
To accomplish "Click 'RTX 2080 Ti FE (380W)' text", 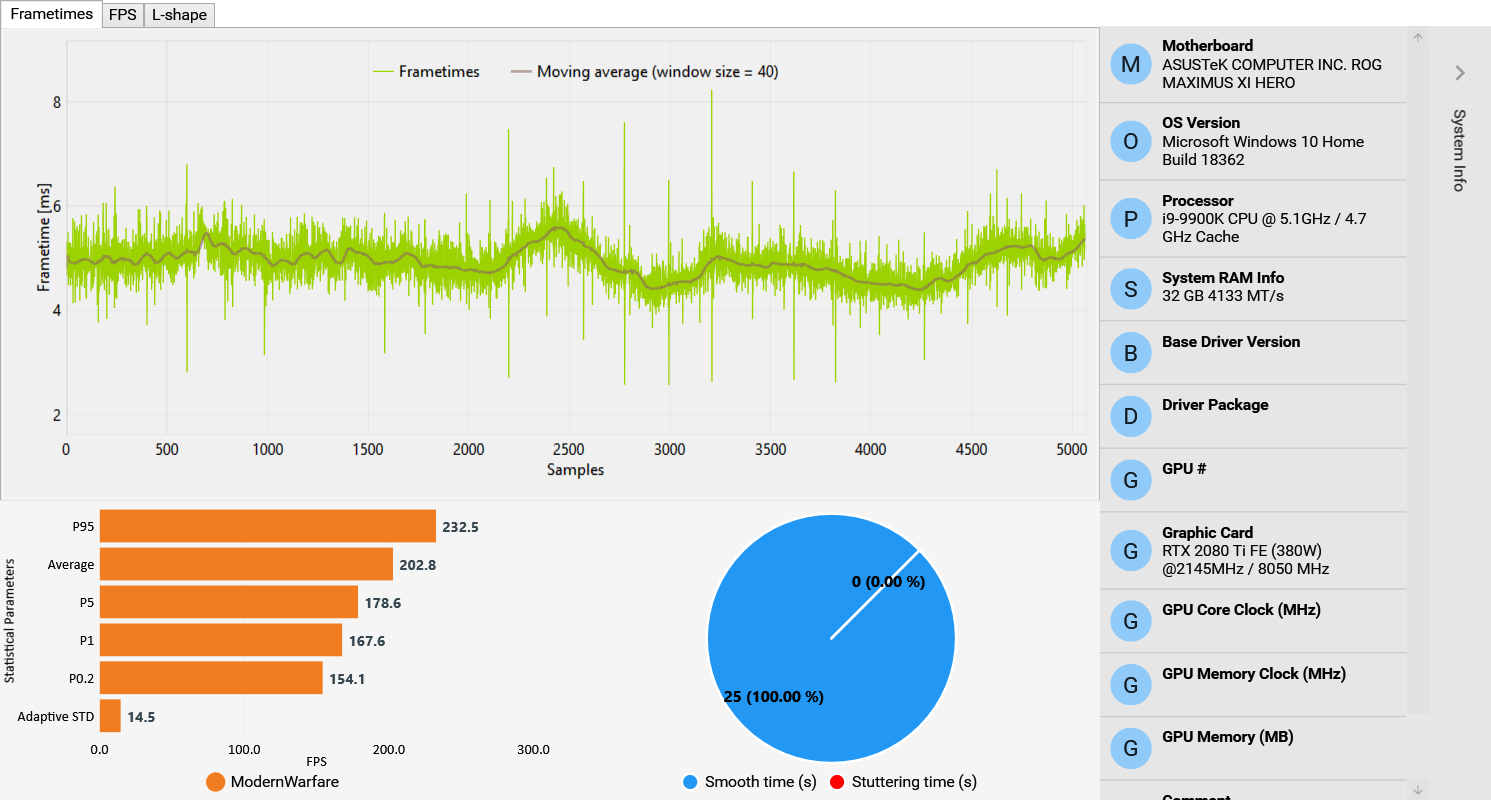I will [x=1243, y=551].
